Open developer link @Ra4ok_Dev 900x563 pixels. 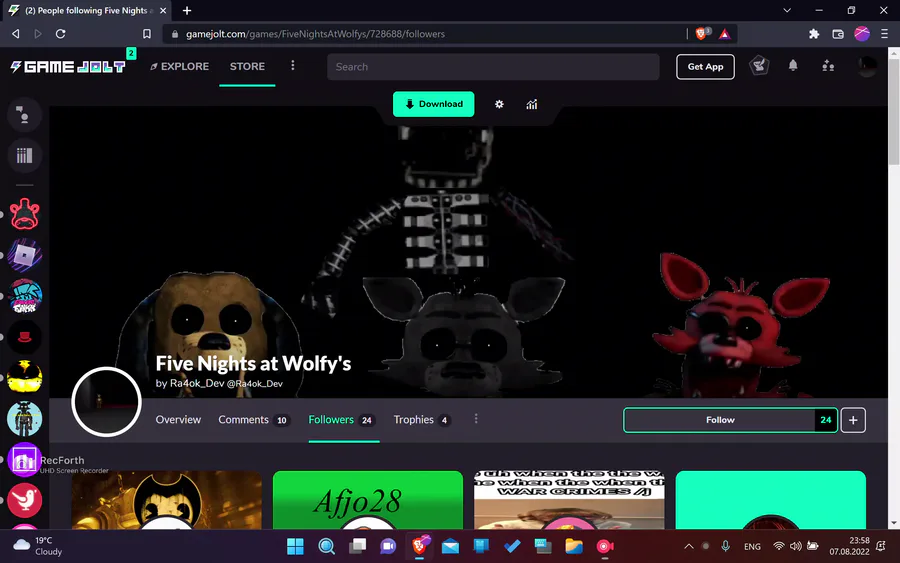click(255, 384)
